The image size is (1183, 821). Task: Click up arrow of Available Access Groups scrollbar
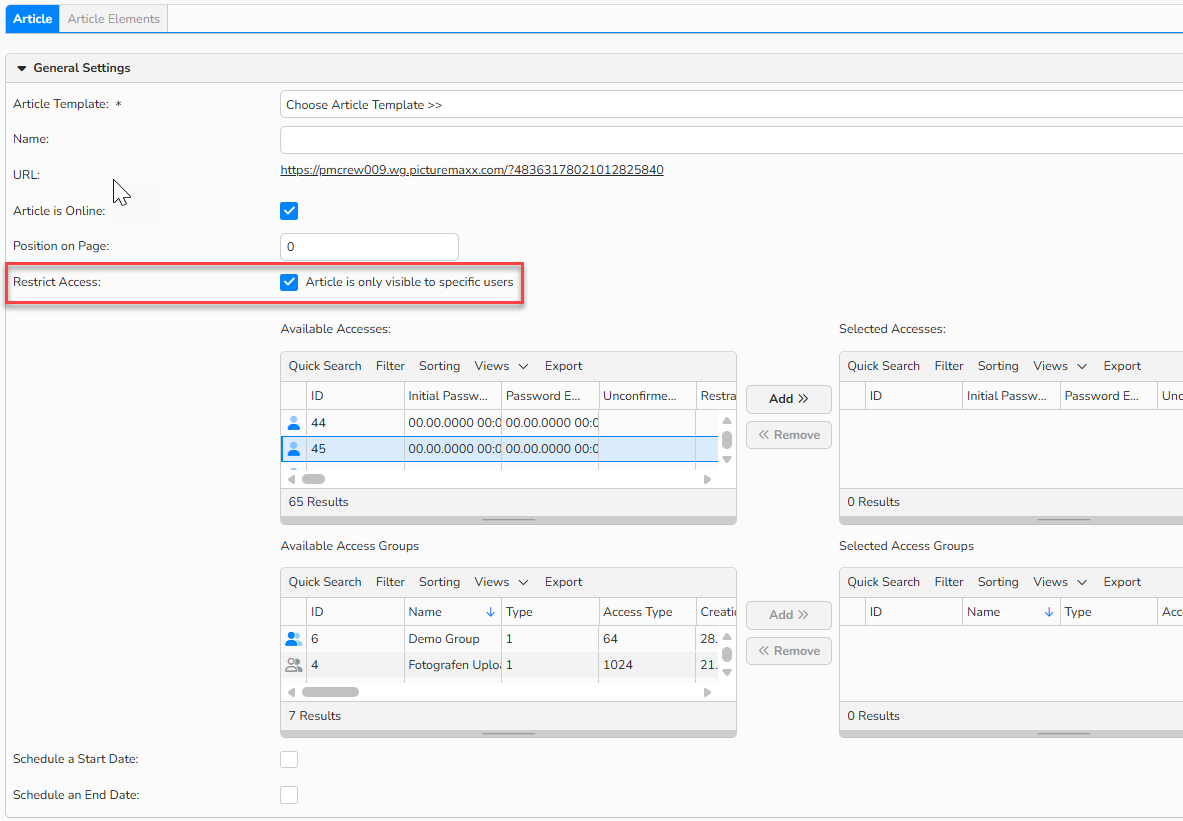(727, 637)
